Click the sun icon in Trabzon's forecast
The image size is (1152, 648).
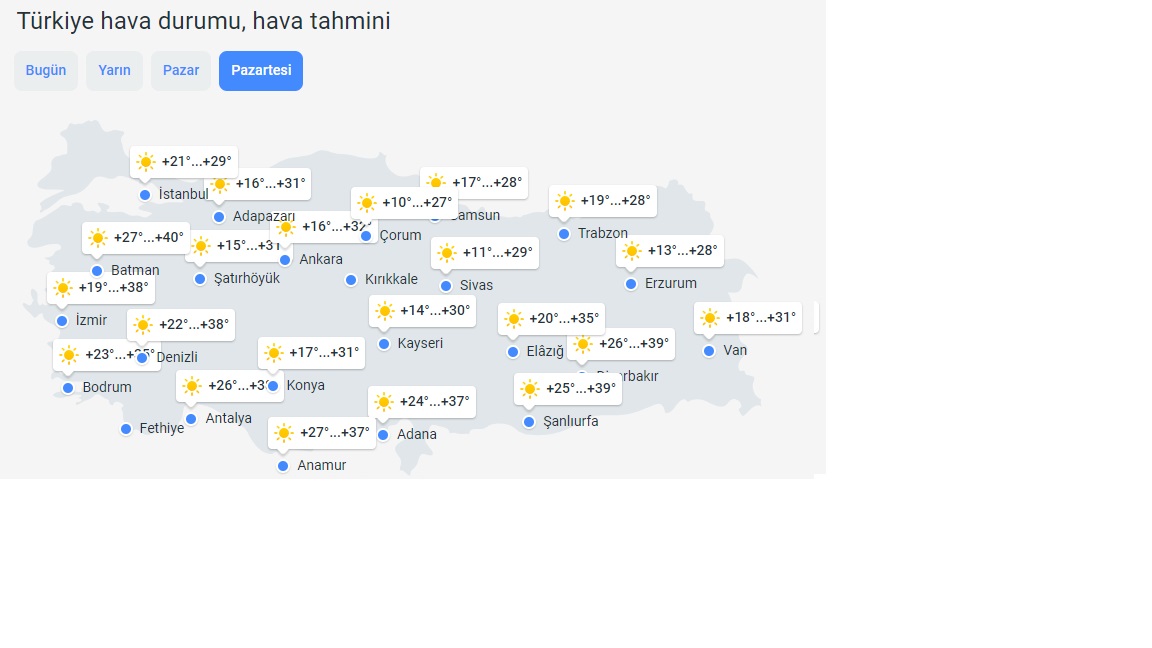click(x=565, y=201)
